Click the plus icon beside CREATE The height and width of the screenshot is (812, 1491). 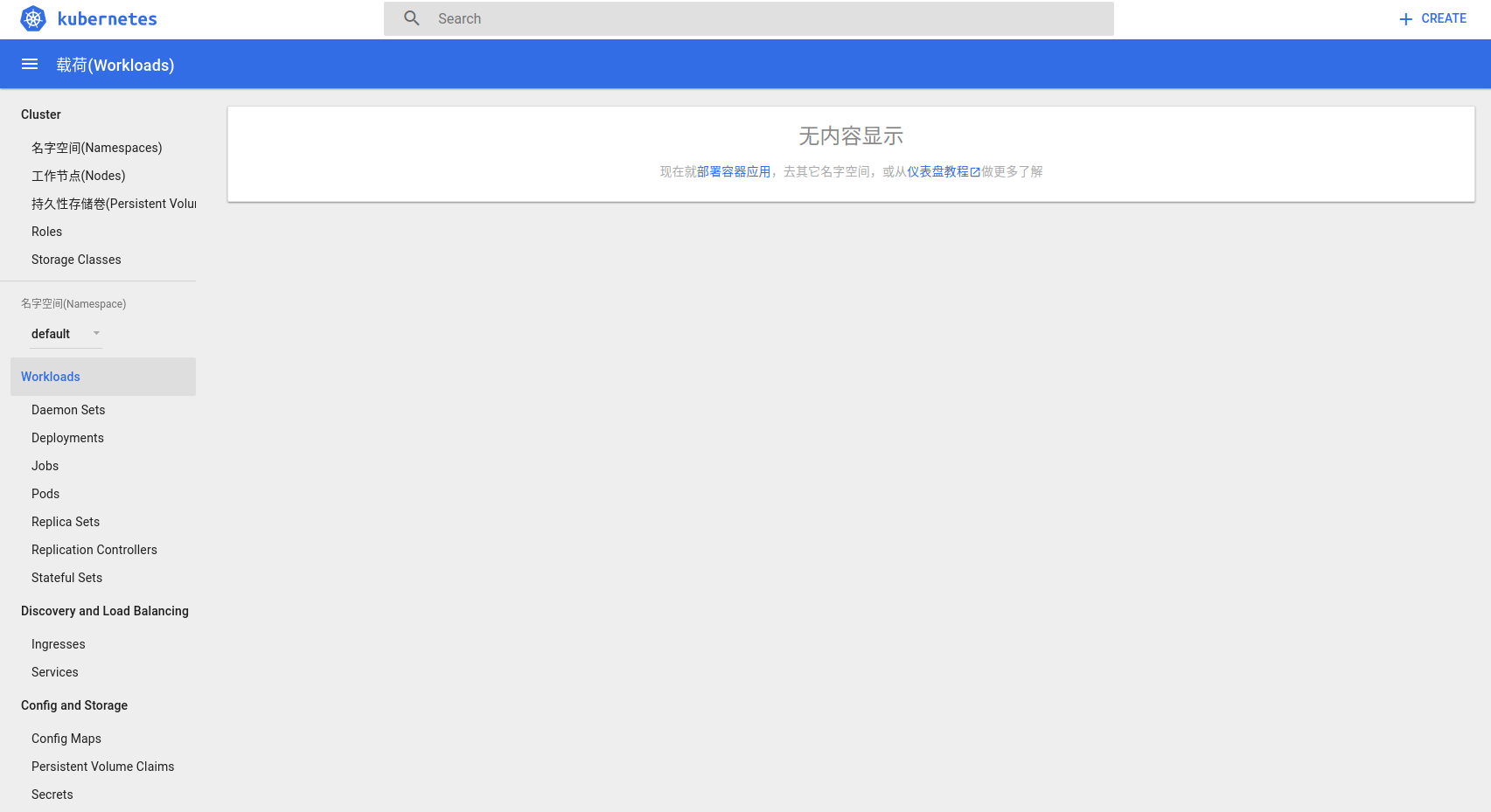point(1405,19)
